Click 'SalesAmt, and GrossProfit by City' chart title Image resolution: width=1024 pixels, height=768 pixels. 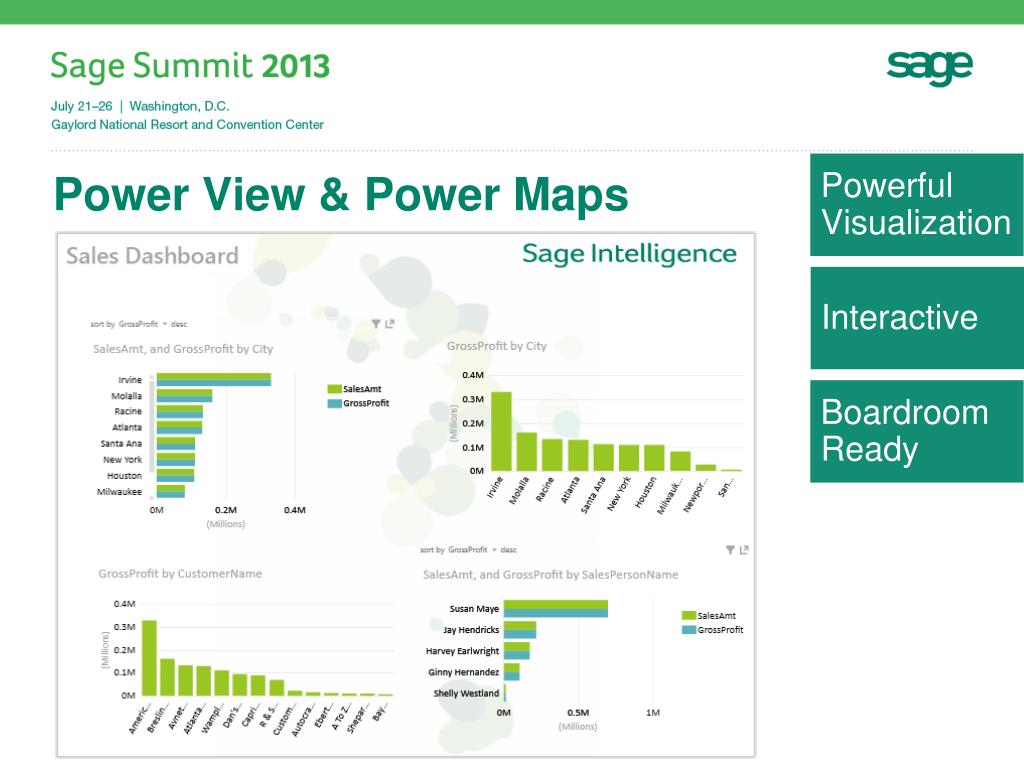(x=183, y=349)
